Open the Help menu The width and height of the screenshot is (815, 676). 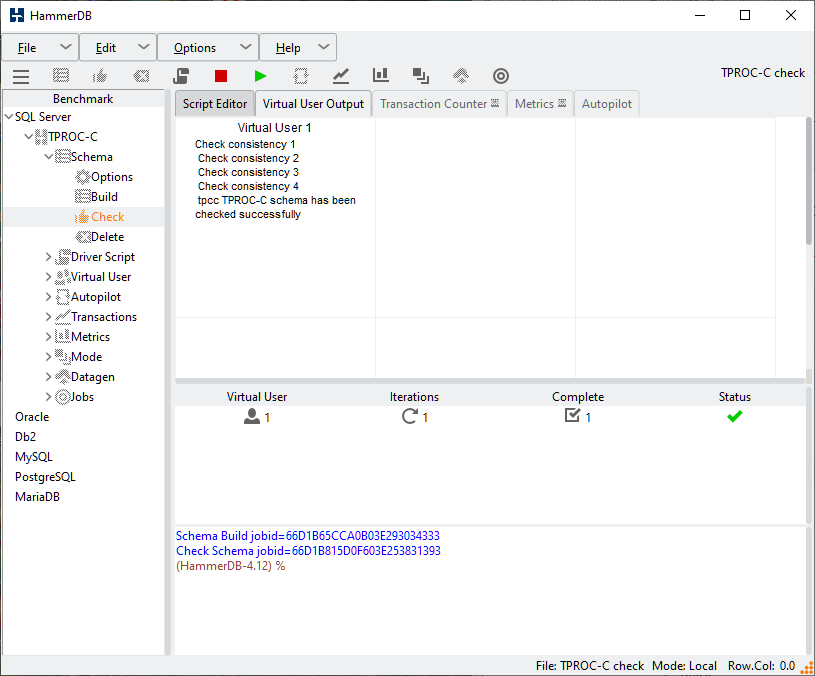point(298,47)
